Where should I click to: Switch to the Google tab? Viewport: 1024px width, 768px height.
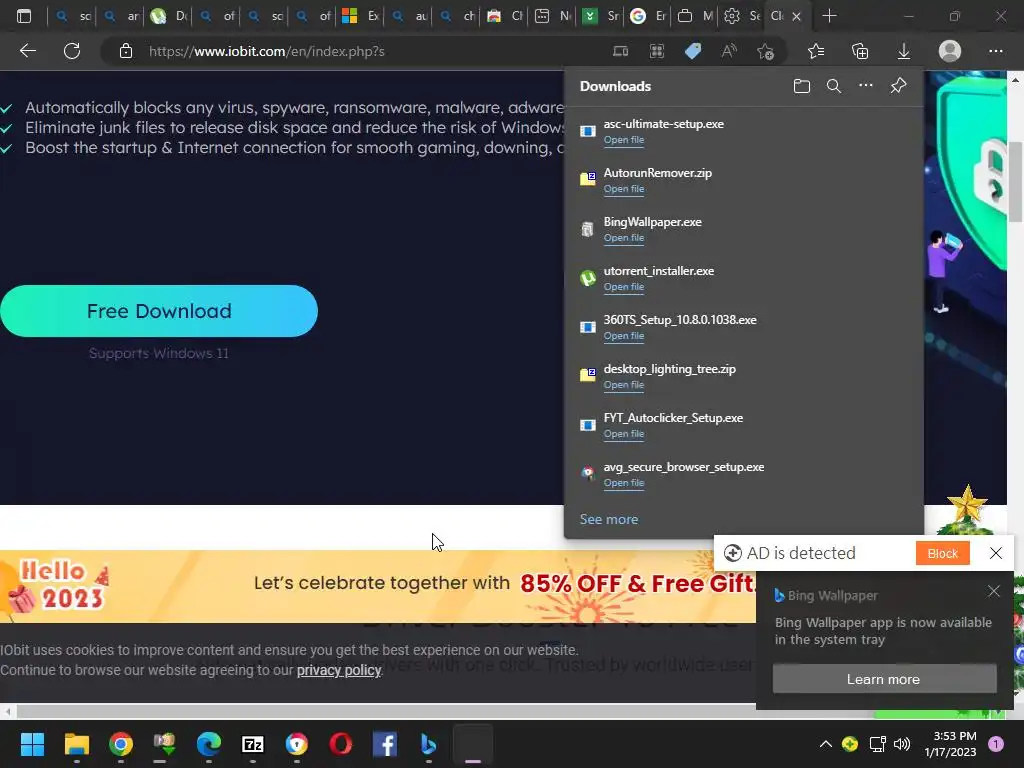coord(648,16)
